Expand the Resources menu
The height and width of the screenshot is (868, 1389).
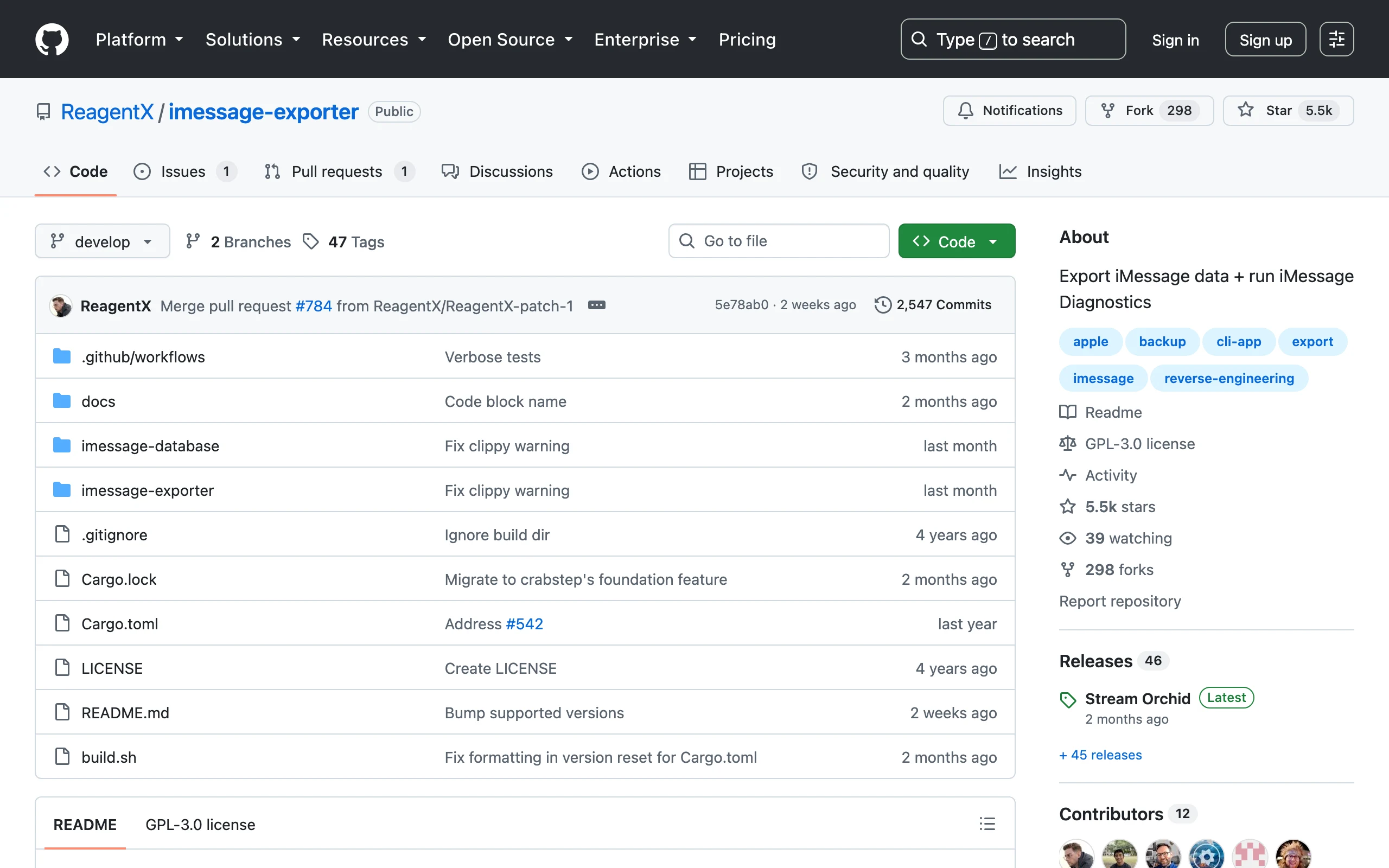click(x=374, y=39)
